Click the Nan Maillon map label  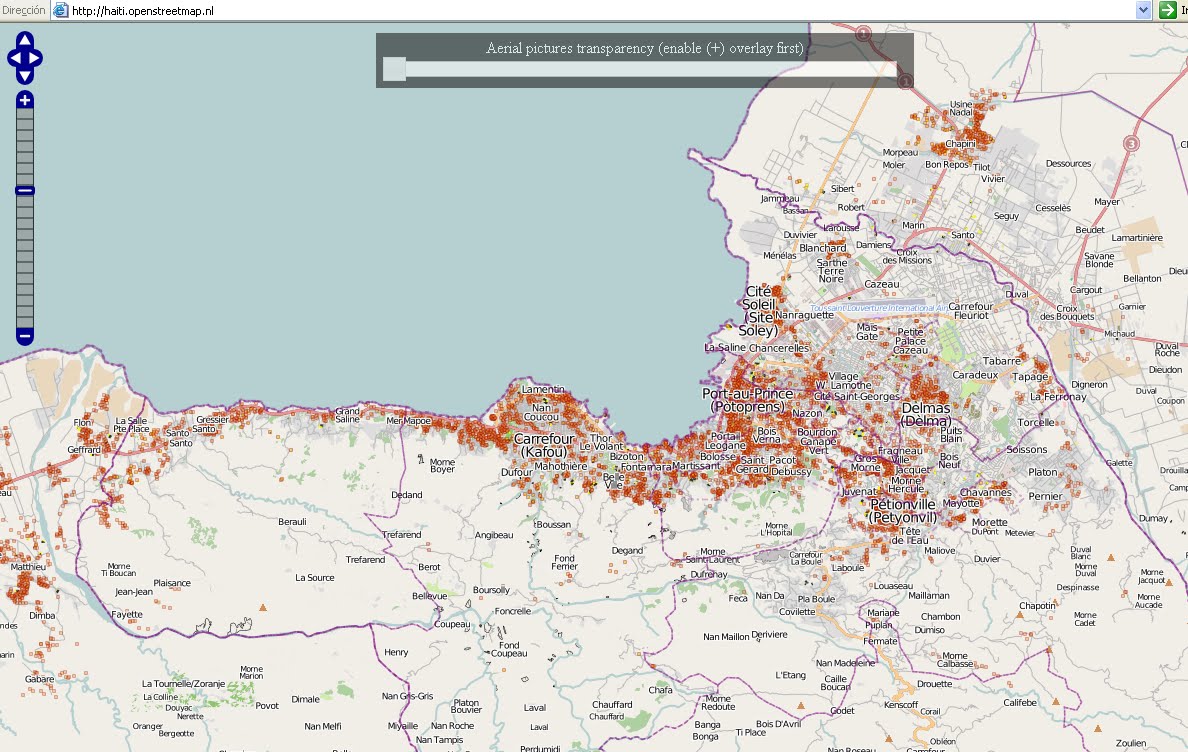pyautogui.click(x=726, y=637)
